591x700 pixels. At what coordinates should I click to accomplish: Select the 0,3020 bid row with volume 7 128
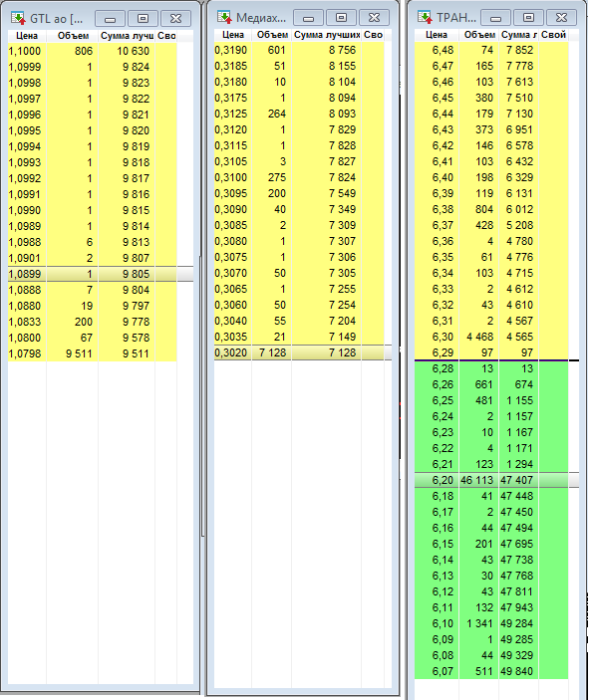tap(303, 353)
